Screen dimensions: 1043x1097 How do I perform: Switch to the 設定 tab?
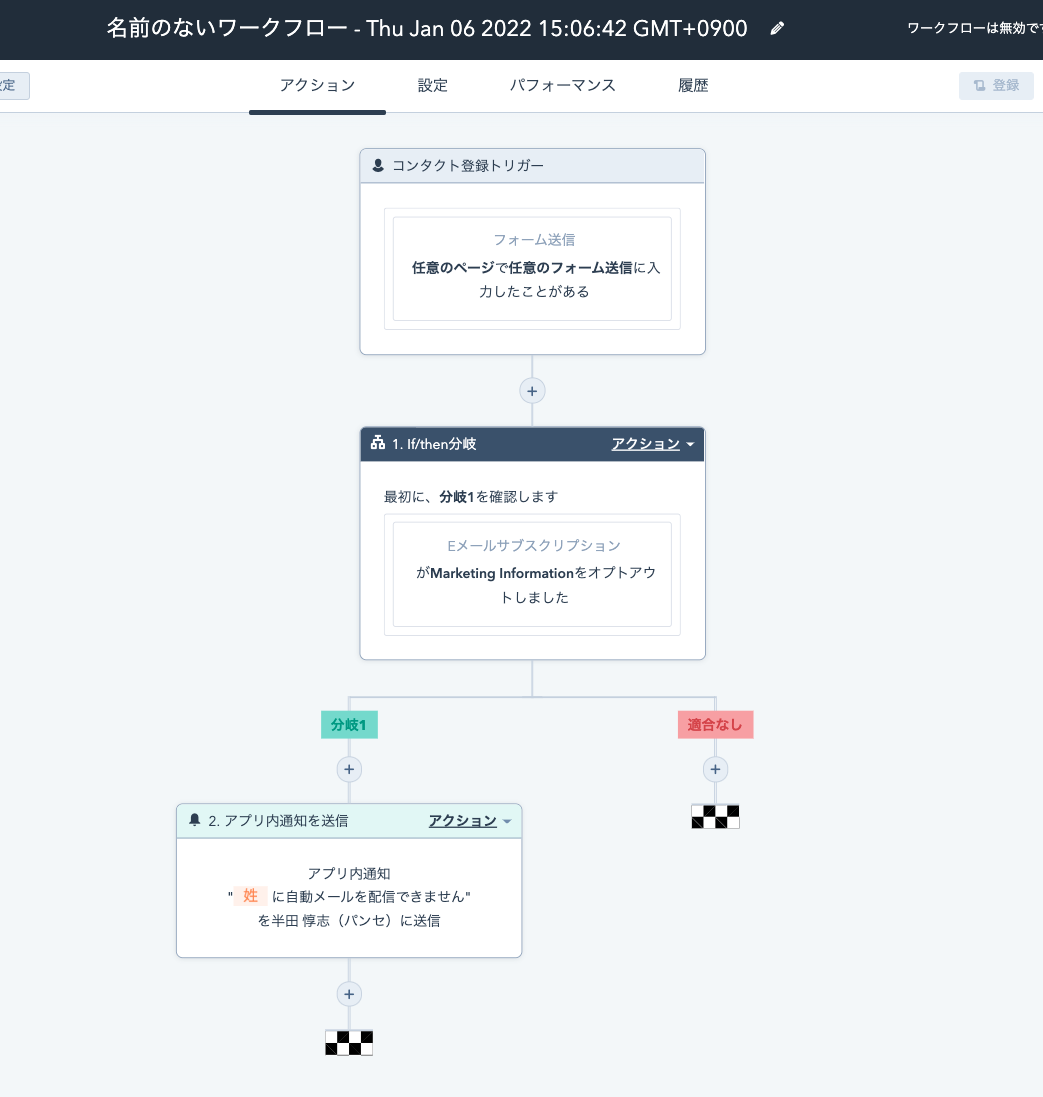pos(433,86)
